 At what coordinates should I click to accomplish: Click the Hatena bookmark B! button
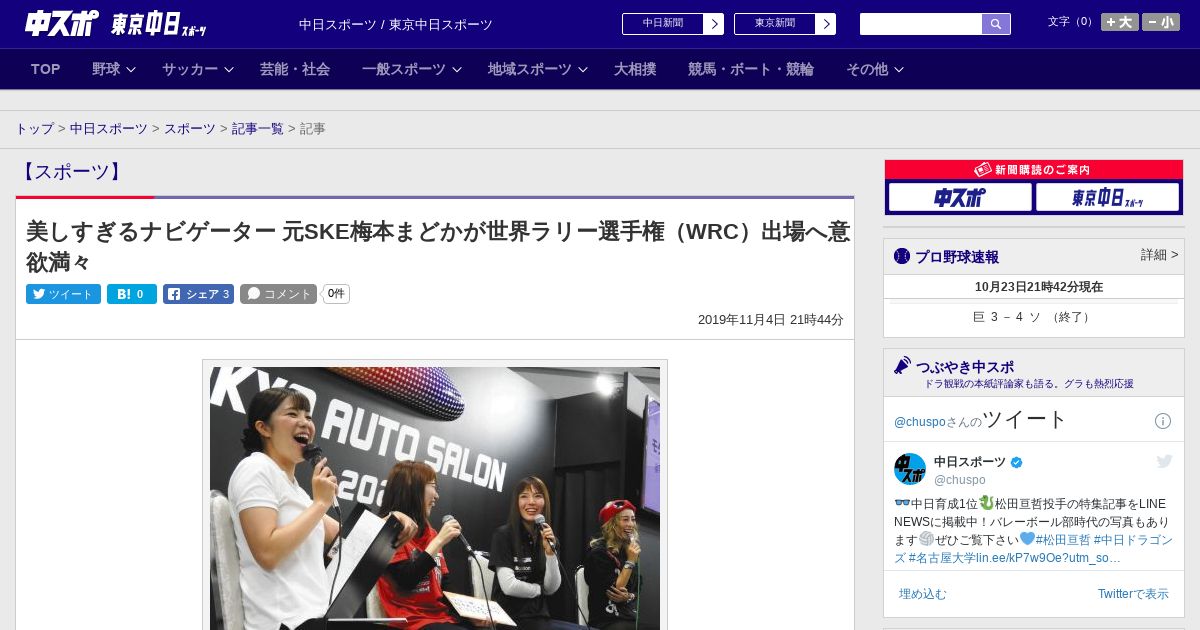[132, 294]
